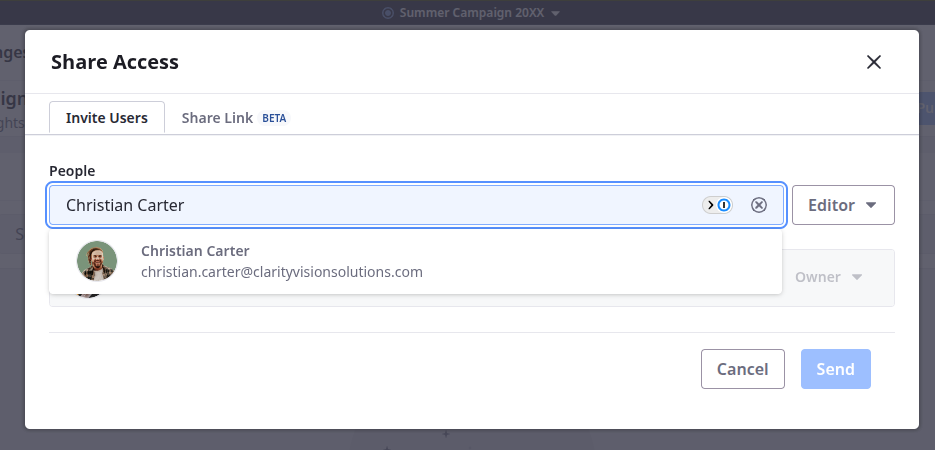The image size is (935, 450).
Task: Switch to the Share Link tab
Action: [x=217, y=118]
